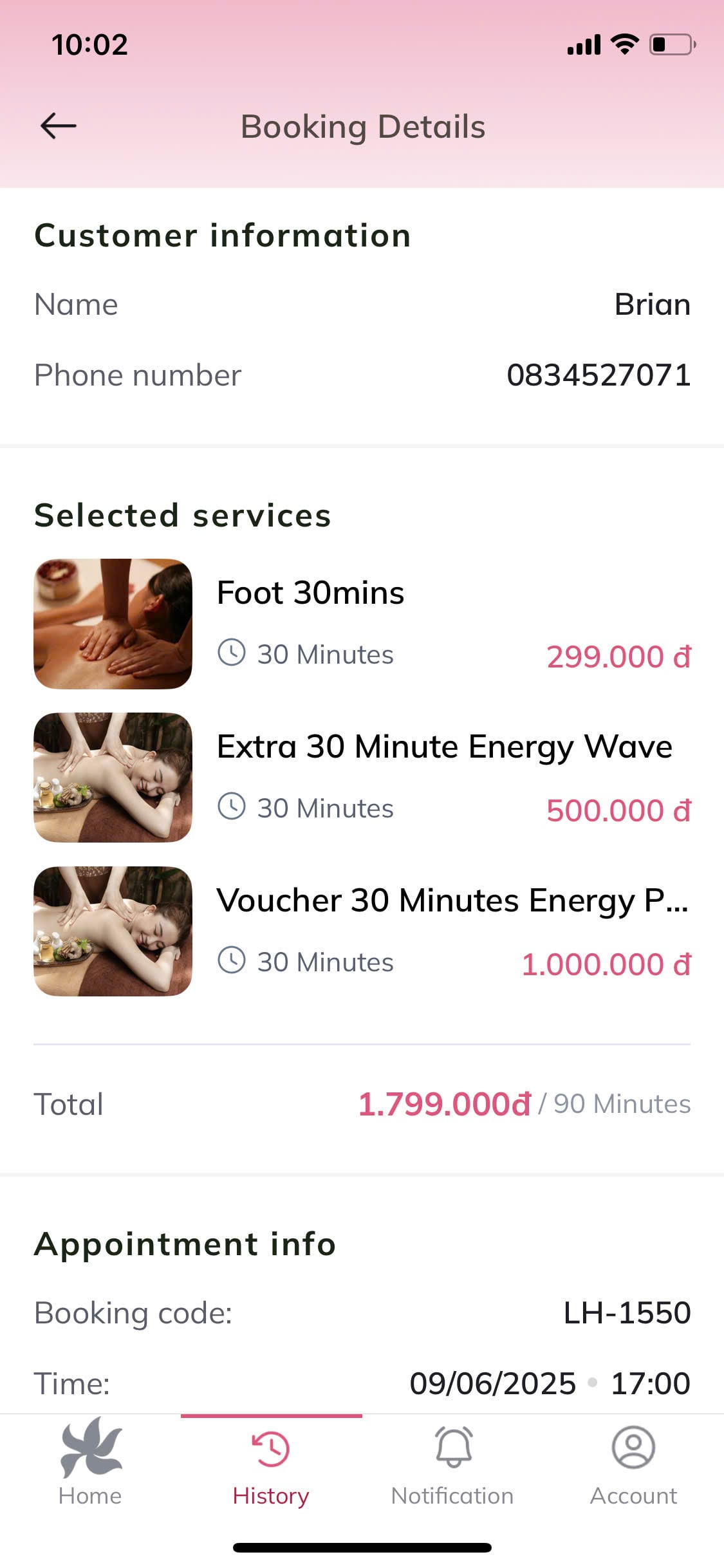Tap clock icon under Extra 30 Minute Energy Wave
Viewport: 724px width, 1568px height.
click(x=232, y=806)
